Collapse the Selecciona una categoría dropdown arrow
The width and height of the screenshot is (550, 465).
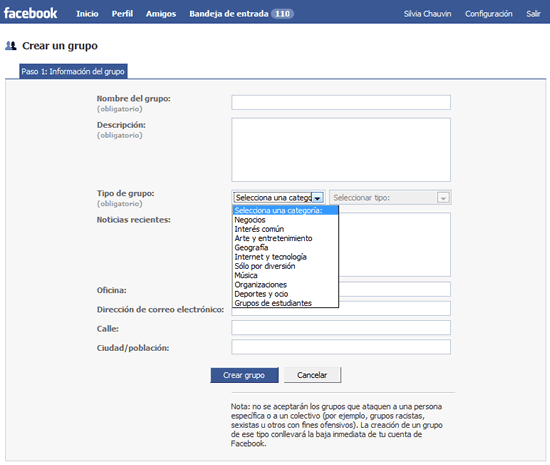pos(317,198)
